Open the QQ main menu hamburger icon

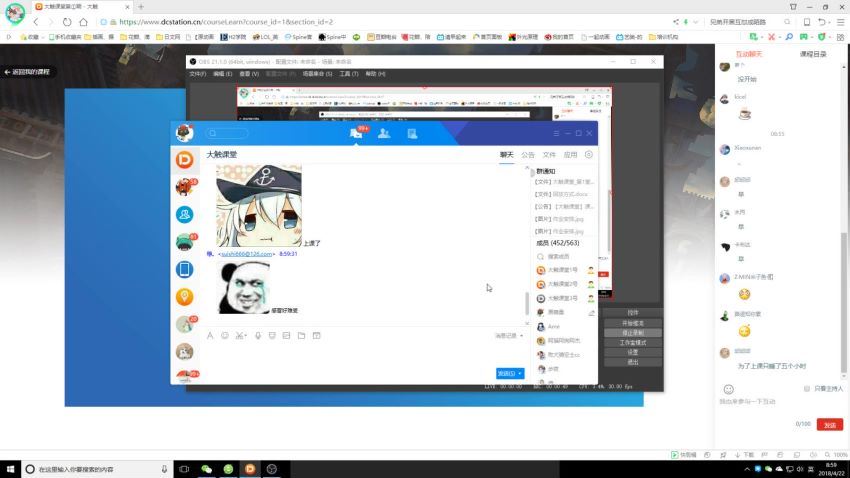point(556,133)
